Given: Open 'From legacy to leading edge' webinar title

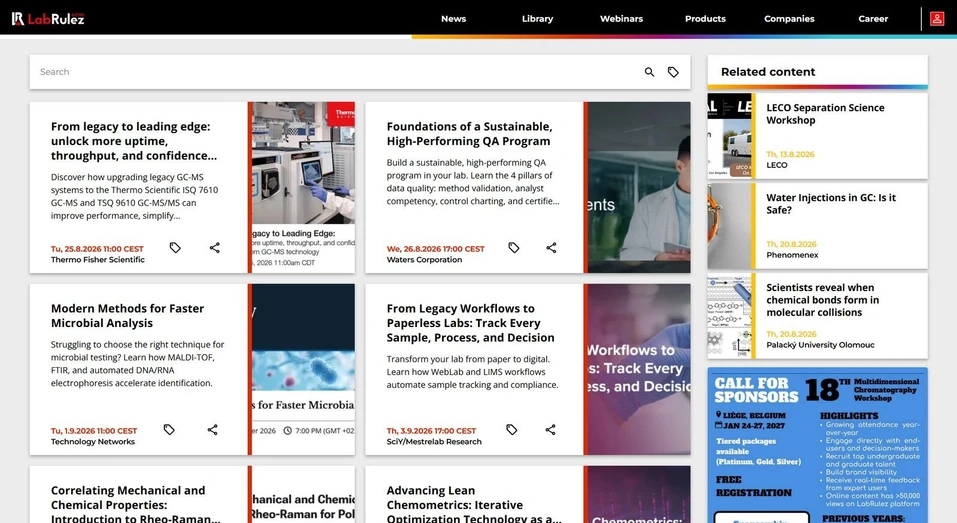Looking at the screenshot, I should (x=134, y=141).
